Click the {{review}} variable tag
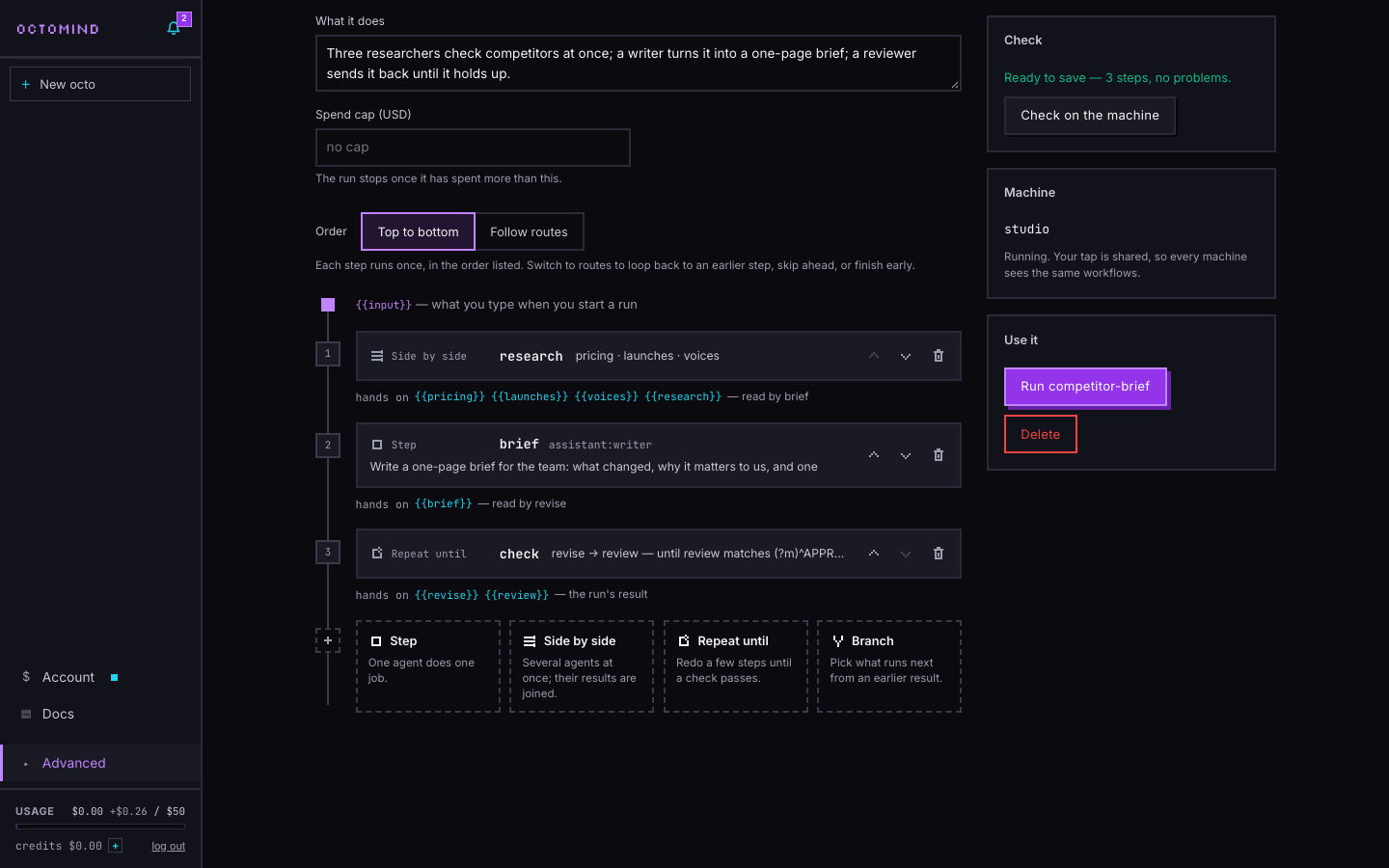 (x=517, y=595)
